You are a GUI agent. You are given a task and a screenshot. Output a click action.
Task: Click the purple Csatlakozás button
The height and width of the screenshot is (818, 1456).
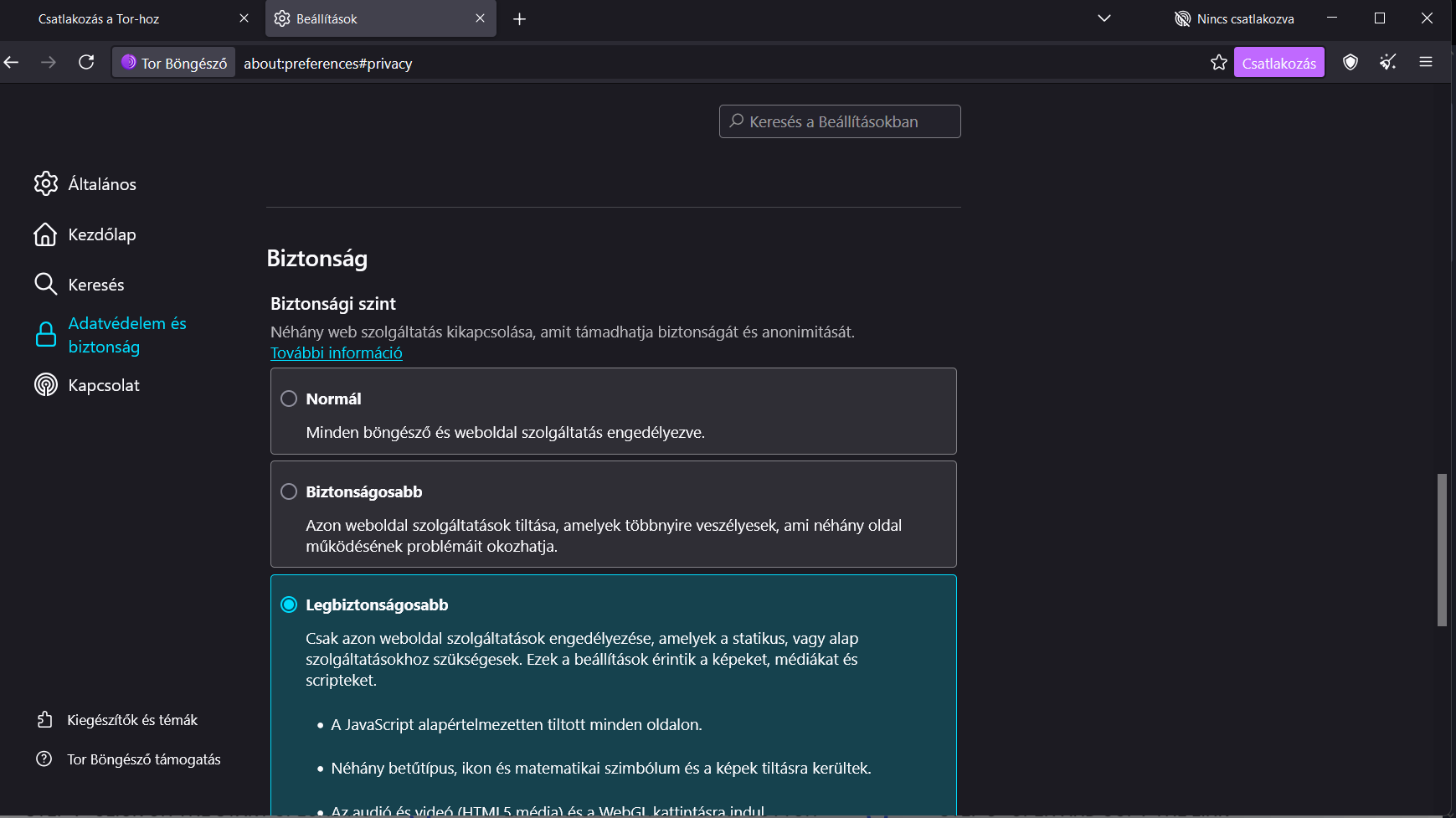click(1279, 63)
